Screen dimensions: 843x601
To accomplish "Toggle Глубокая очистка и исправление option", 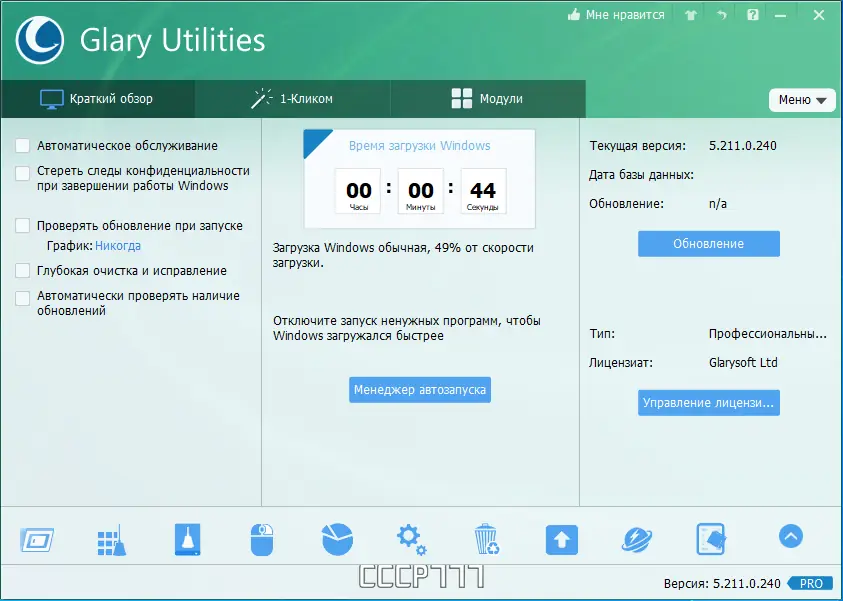I will click(x=22, y=270).
